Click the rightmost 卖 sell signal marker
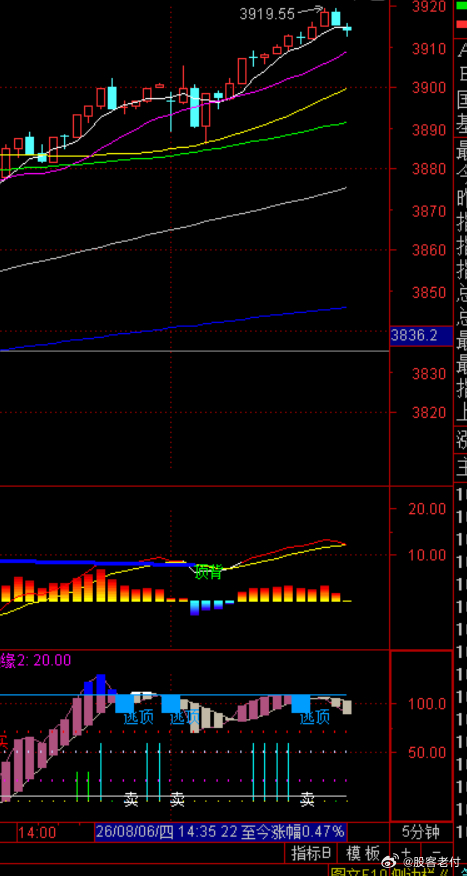The image size is (467, 876). (x=307, y=799)
